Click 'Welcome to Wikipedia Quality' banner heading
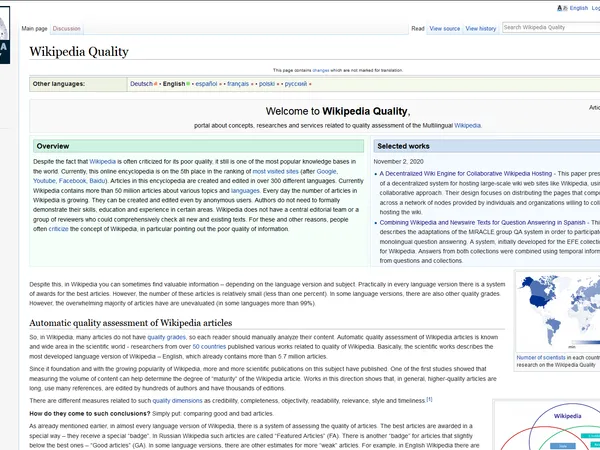Viewport: 600px width, 450px height. (338, 111)
